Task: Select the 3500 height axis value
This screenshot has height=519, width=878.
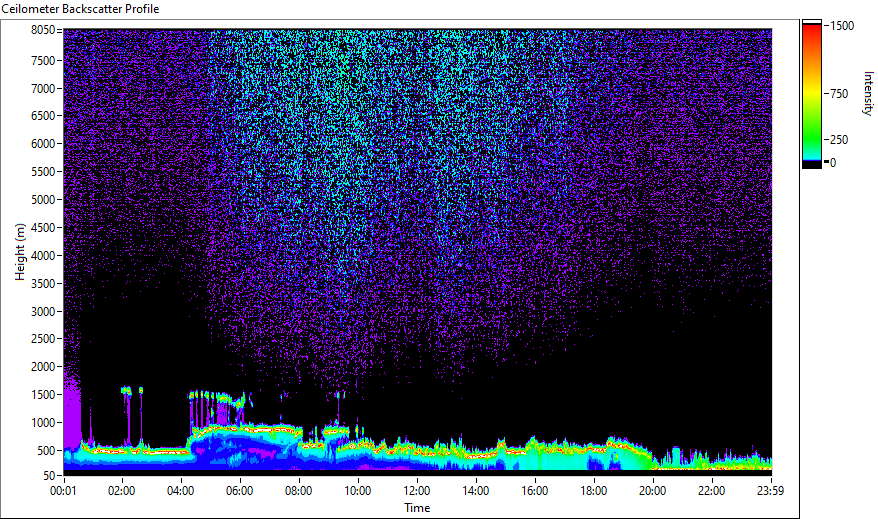Action: click(x=43, y=284)
